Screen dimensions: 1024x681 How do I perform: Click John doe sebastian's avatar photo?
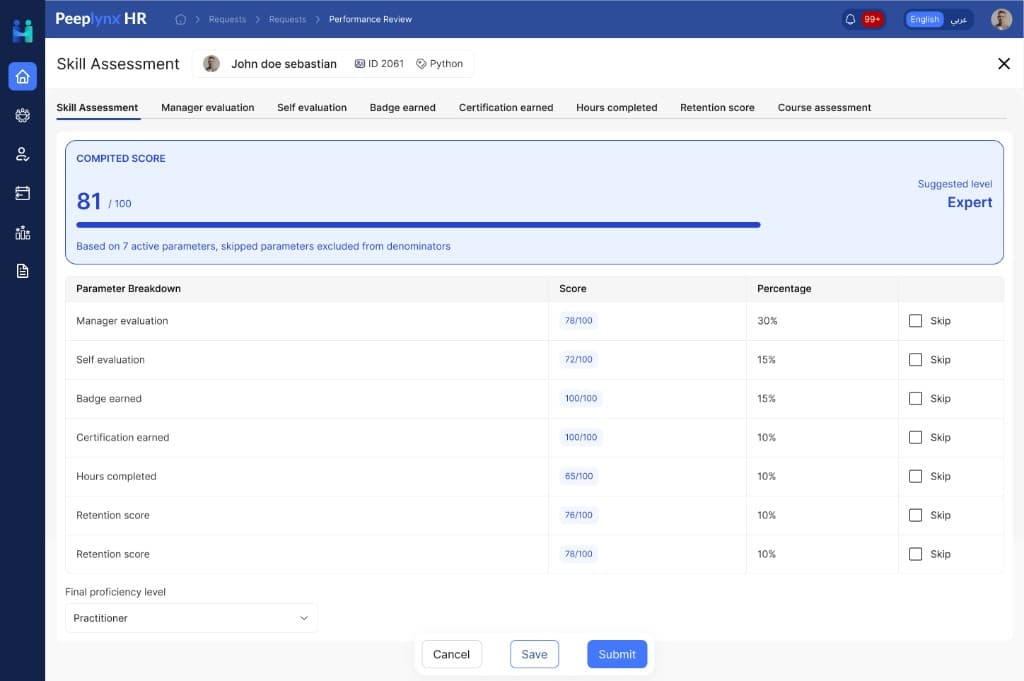211,63
